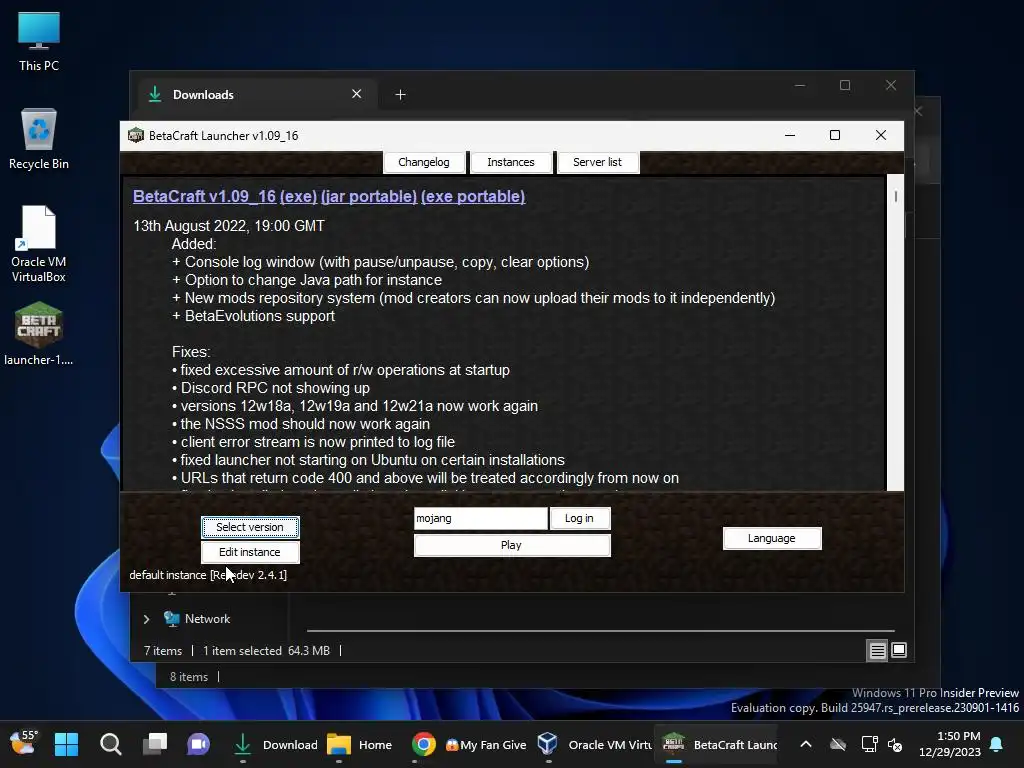Open BetaCraft launcher desktop icon
Viewport: 1024px width, 768px height.
coord(39,333)
